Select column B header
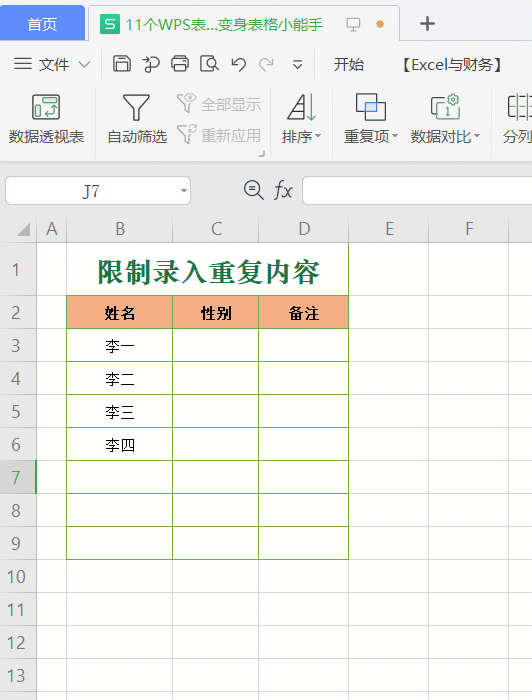 click(120, 229)
